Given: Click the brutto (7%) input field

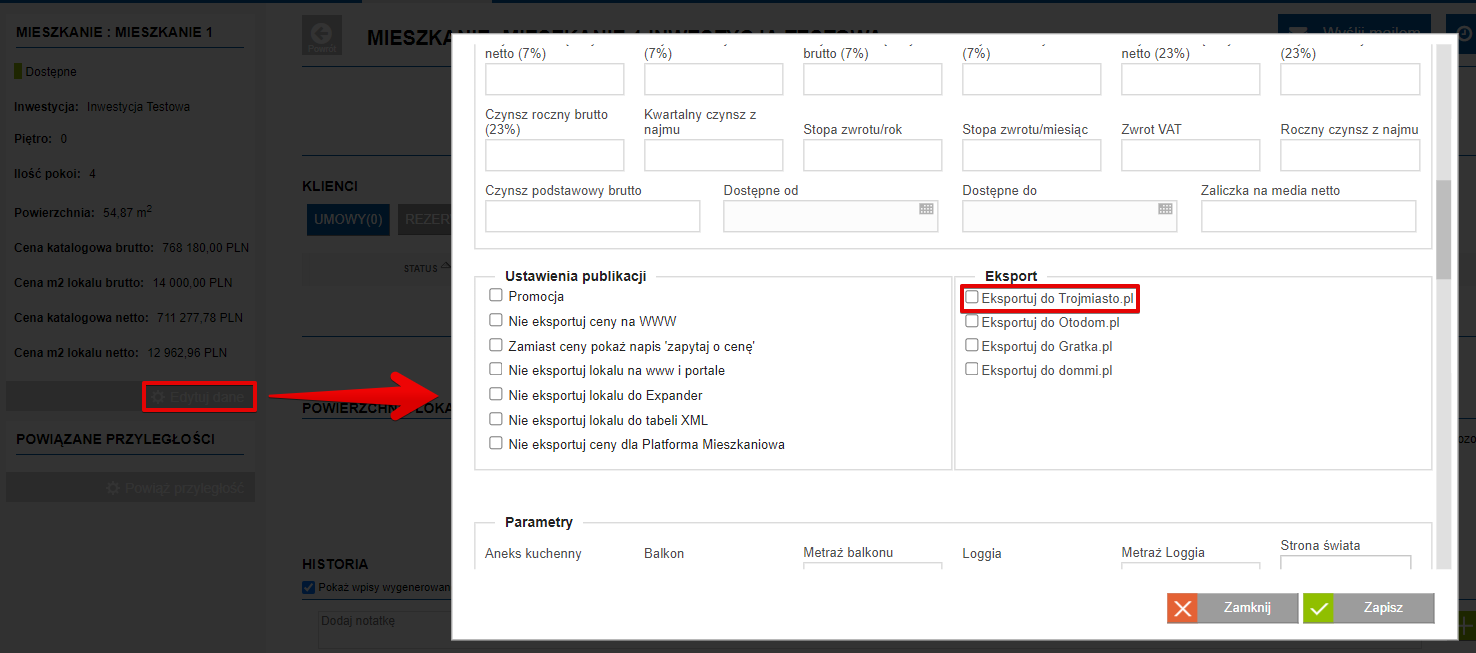Looking at the screenshot, I should click(x=872, y=79).
